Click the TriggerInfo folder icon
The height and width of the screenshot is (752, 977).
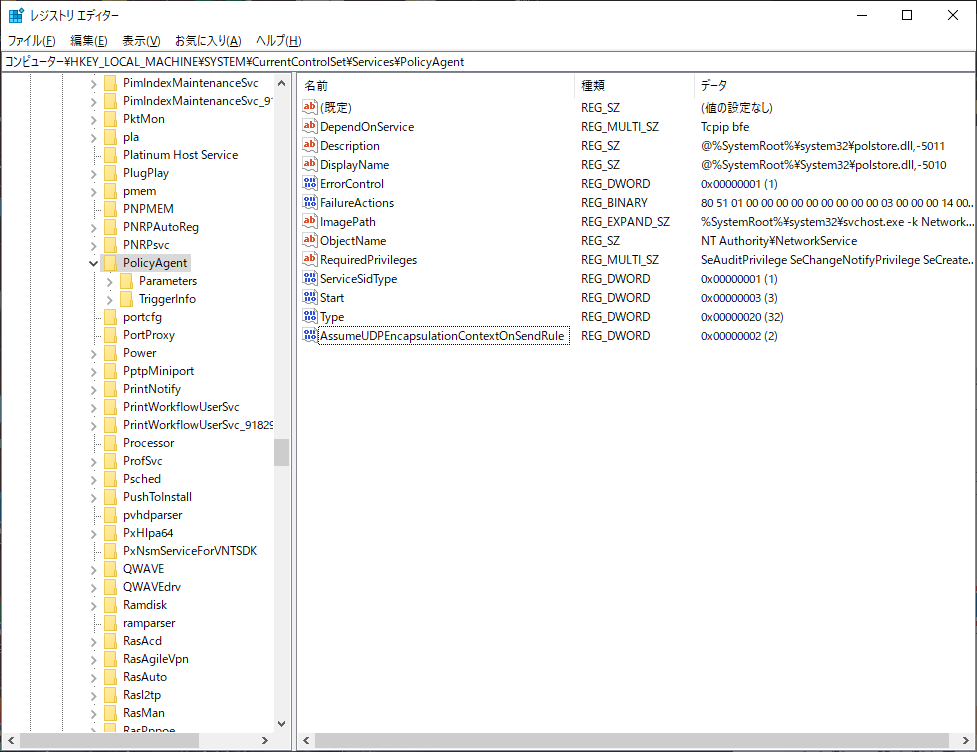pos(126,298)
